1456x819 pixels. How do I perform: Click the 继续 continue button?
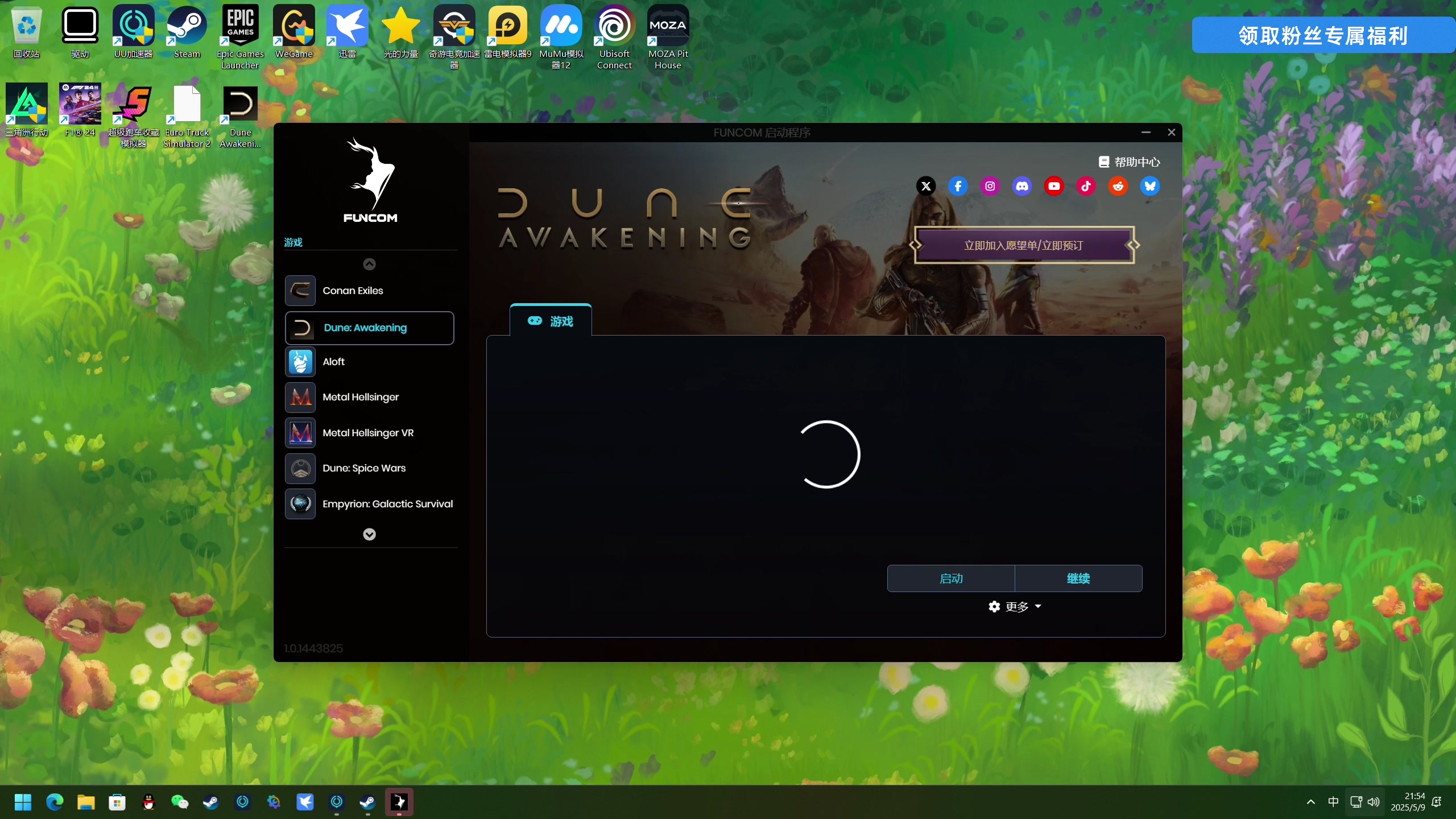coord(1078,578)
